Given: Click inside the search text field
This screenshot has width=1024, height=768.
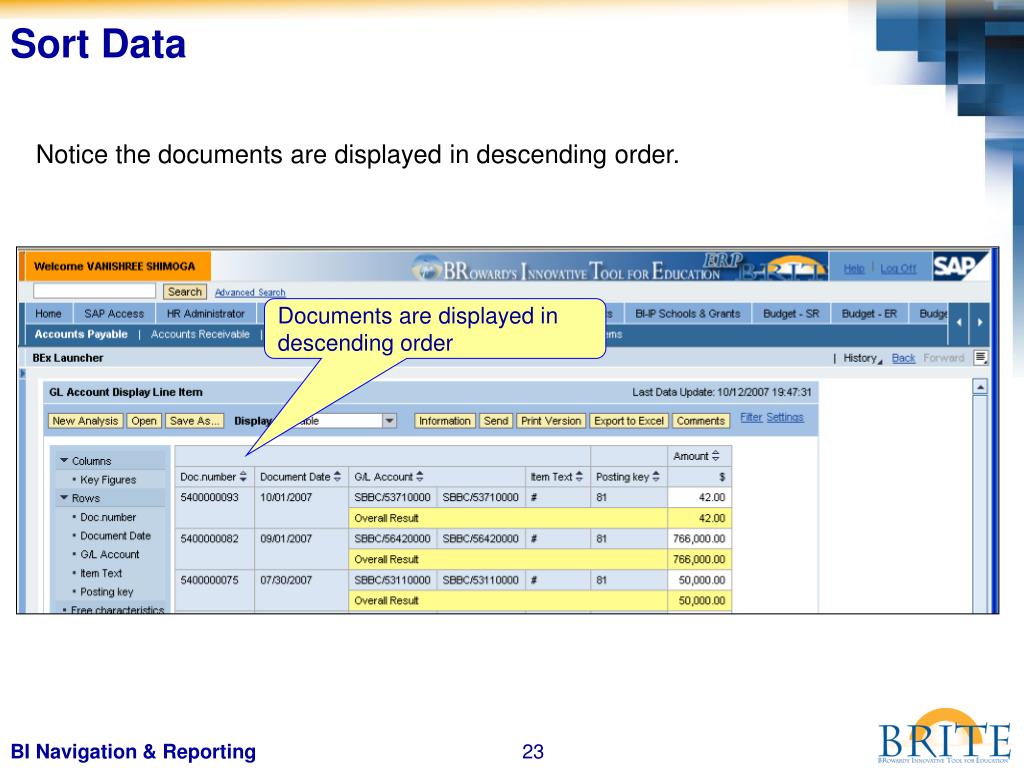Looking at the screenshot, I should click(x=94, y=291).
